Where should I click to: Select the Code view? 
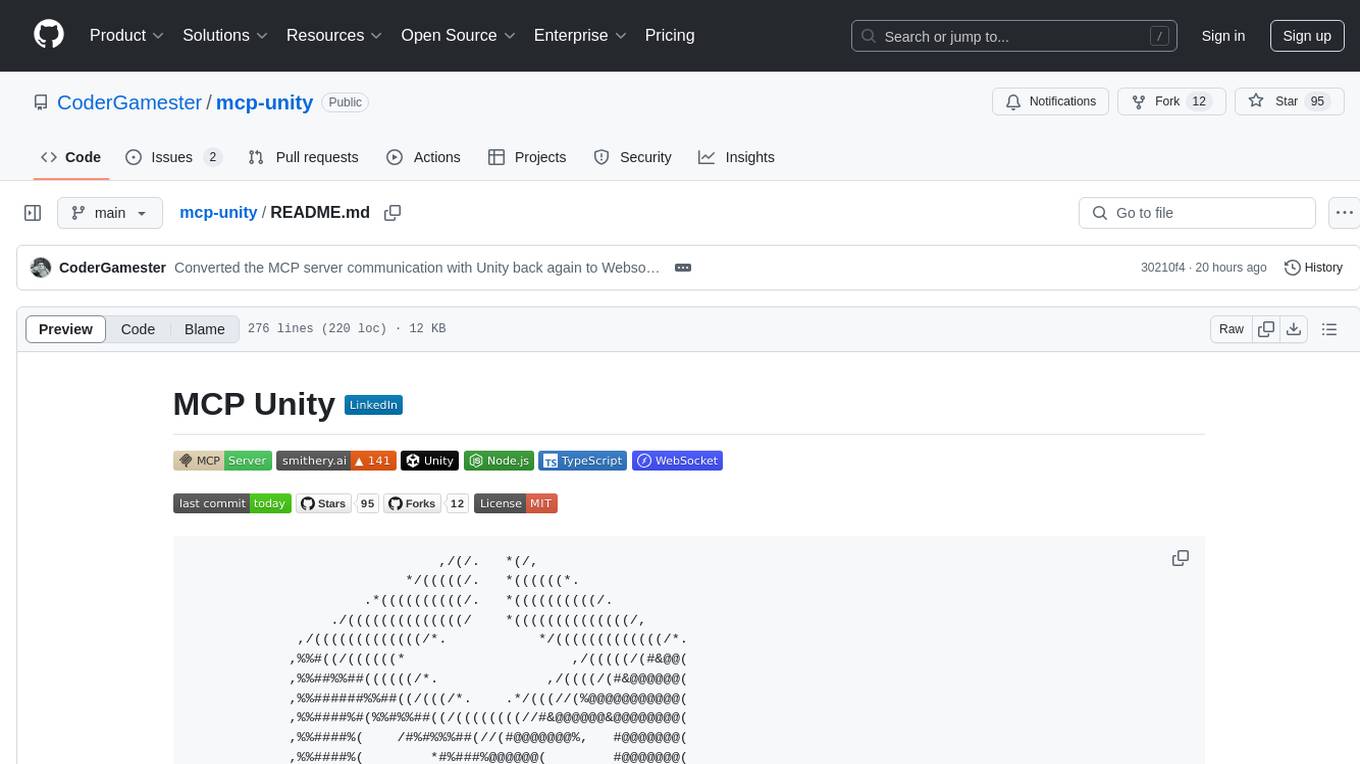click(138, 329)
